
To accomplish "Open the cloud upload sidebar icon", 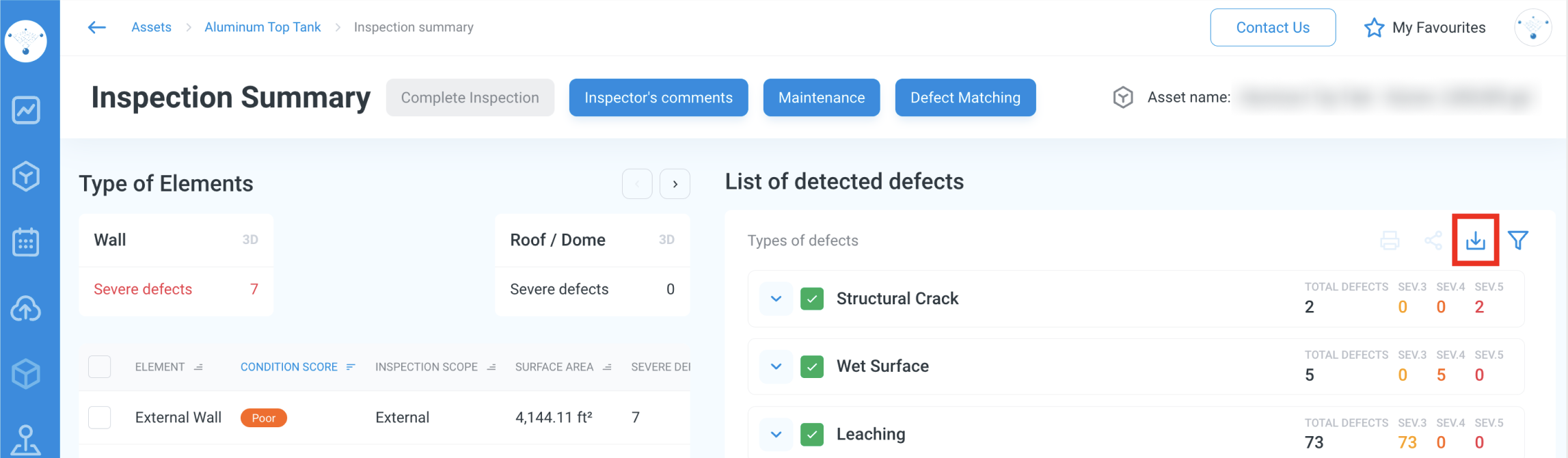I will click(26, 309).
